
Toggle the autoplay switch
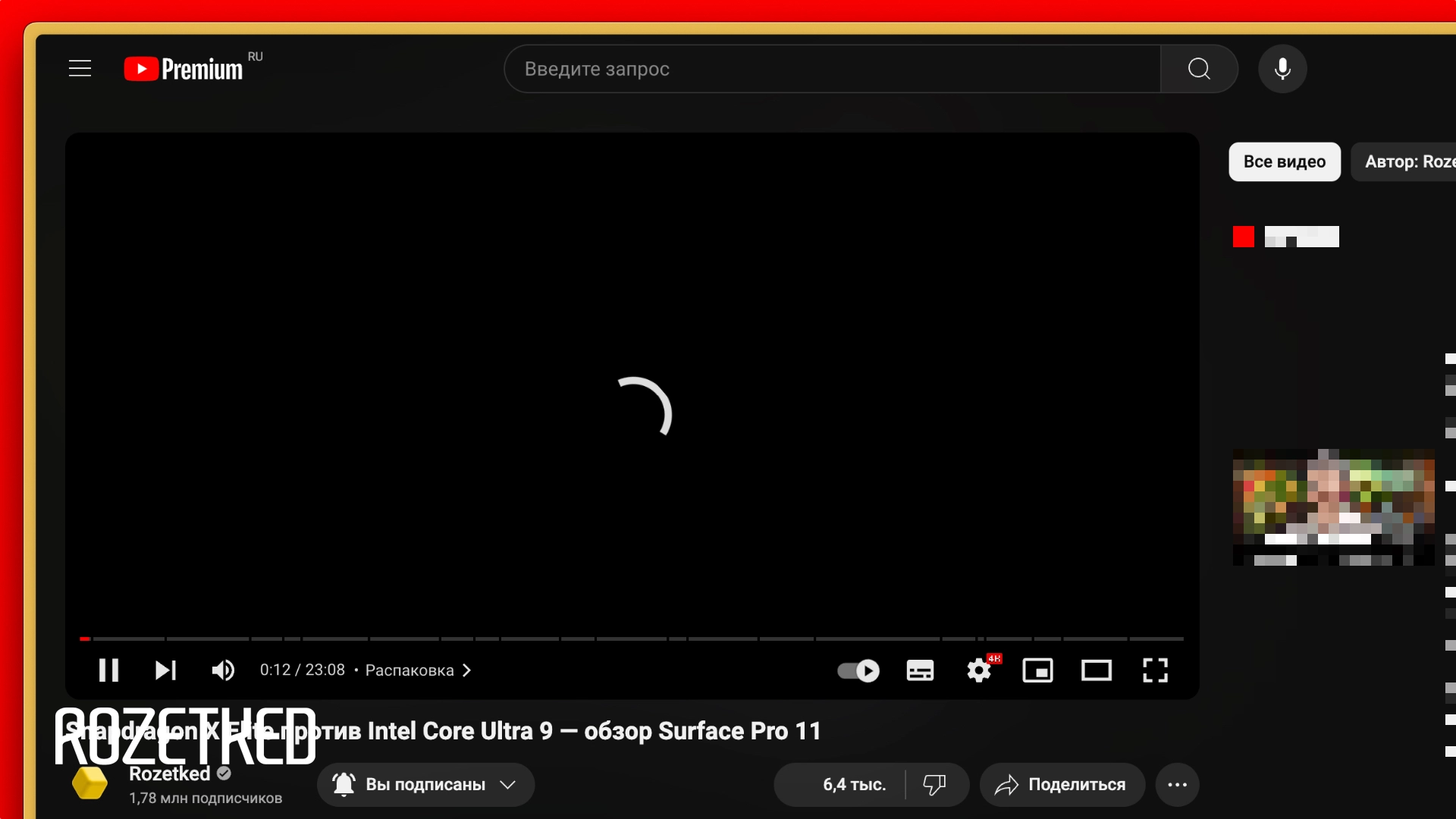pyautogui.click(x=858, y=670)
